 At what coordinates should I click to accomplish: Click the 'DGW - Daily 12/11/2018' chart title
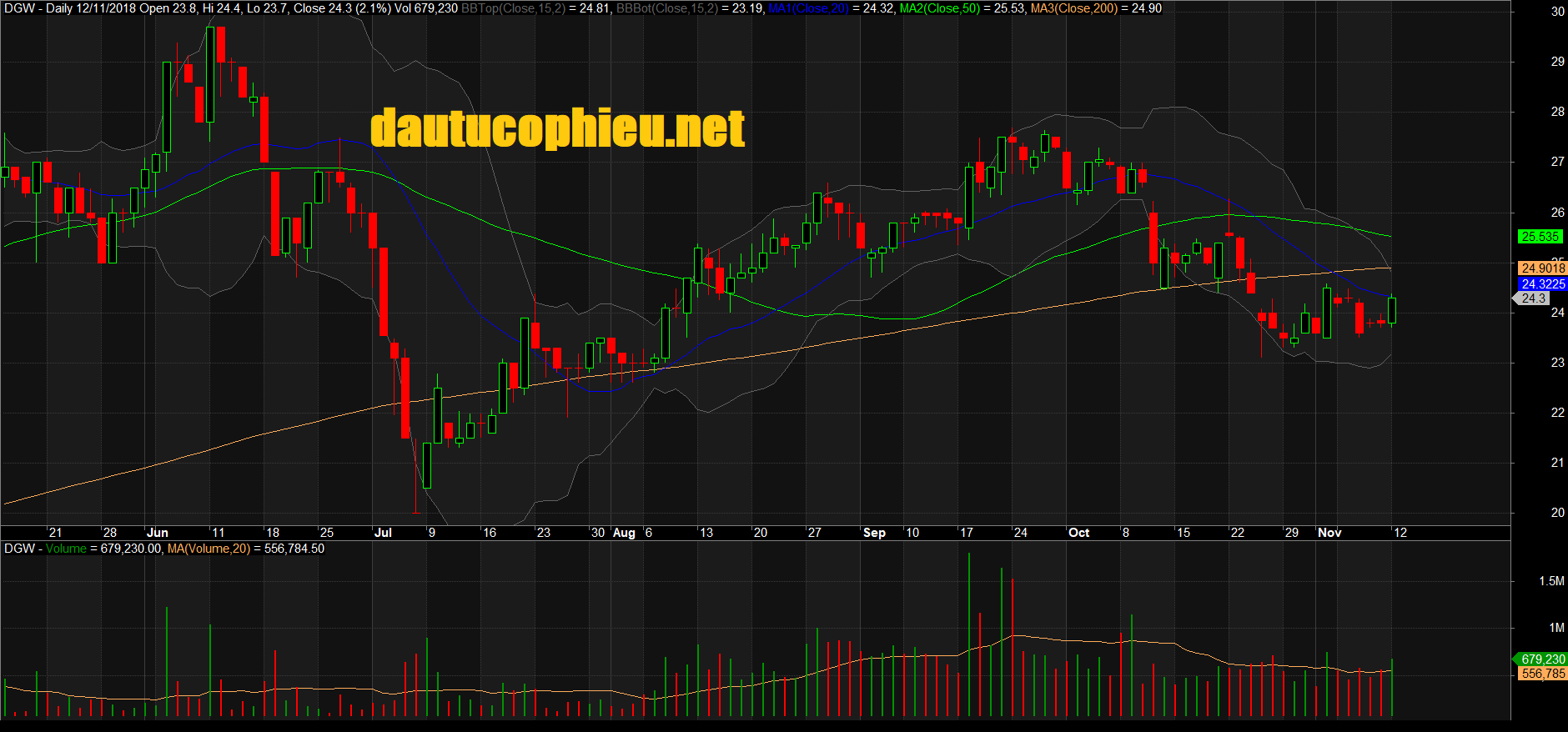pyautogui.click(x=70, y=8)
